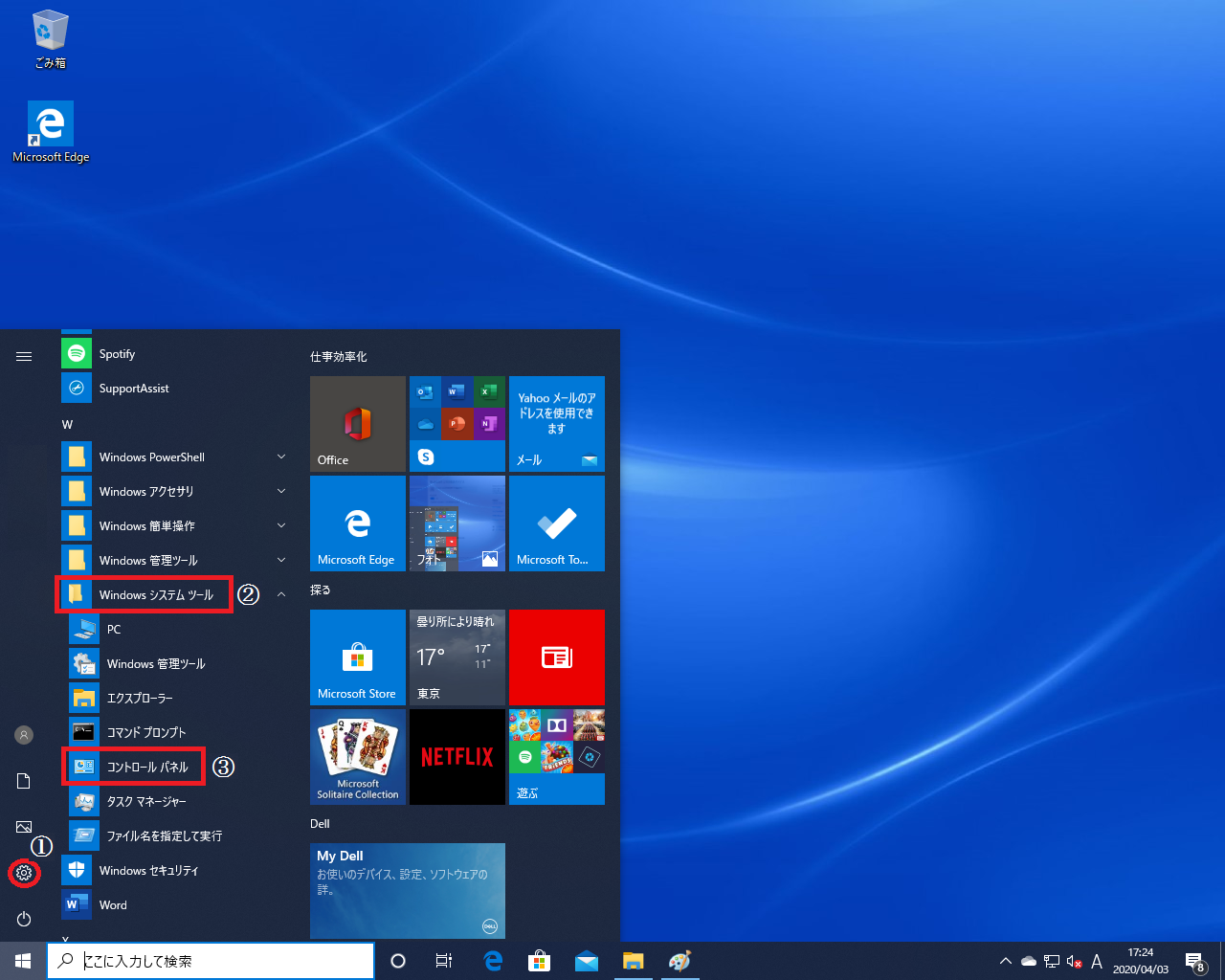Click the W letter header in app list
Image resolution: width=1225 pixels, height=980 pixels.
67,424
